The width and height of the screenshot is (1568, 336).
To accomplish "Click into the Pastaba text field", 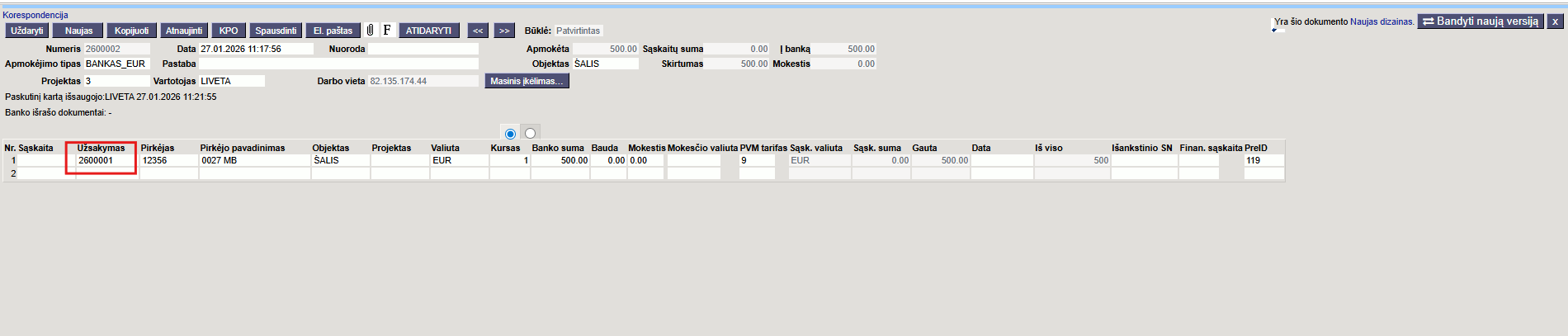I will point(338,64).
